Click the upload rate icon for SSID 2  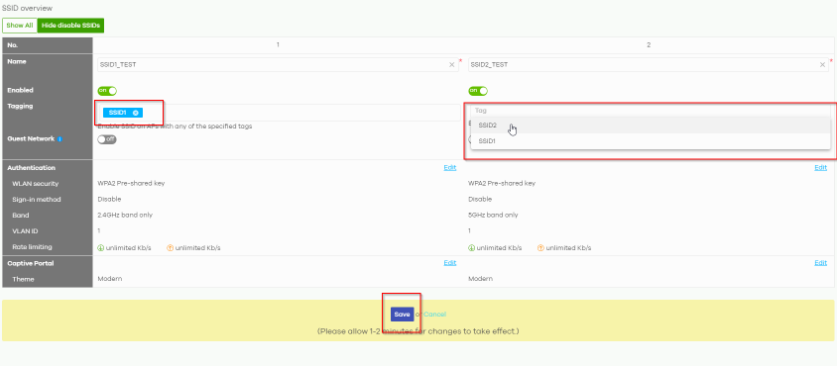point(540,248)
